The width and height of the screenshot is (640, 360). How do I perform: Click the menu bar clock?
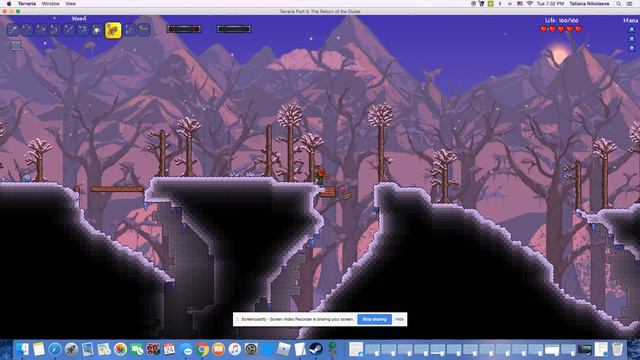click(x=551, y=4)
